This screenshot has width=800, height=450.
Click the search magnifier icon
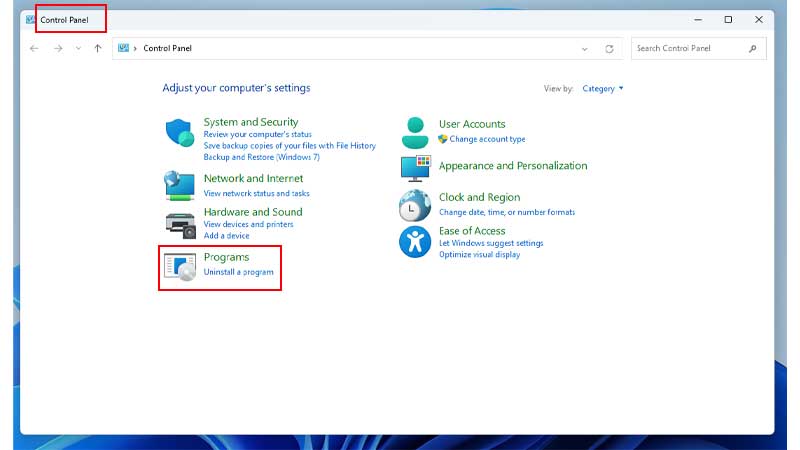pos(753,48)
